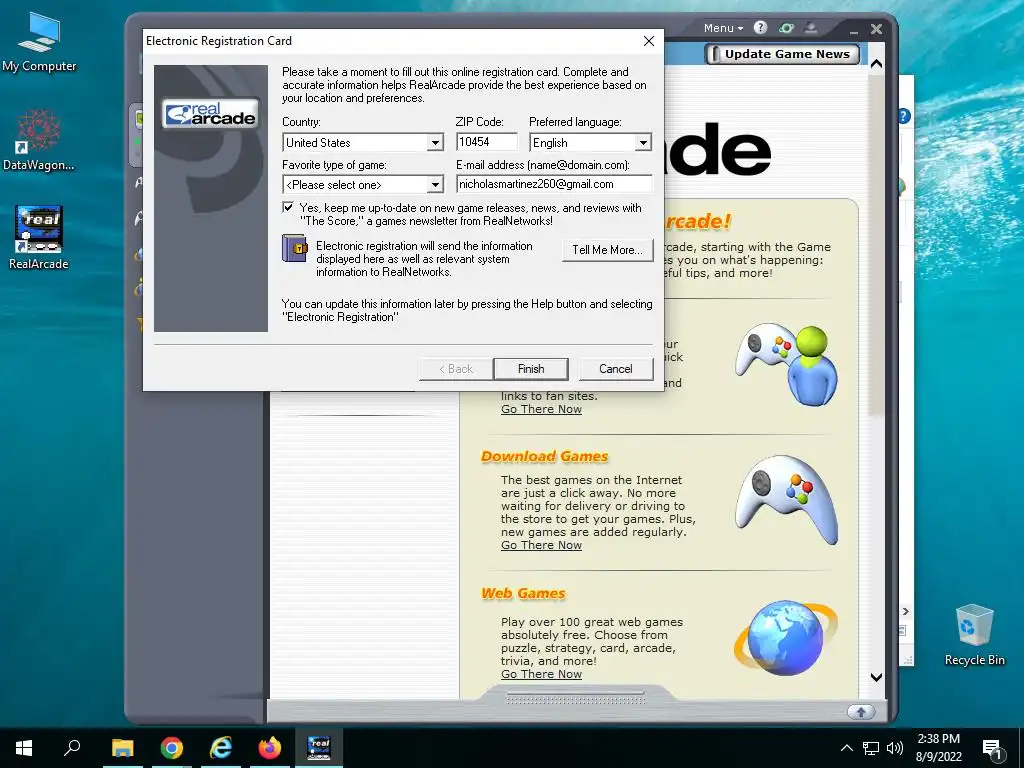This screenshot has height=768, width=1024.
Task: Click the RealArcade help question mark icon
Action: (x=760, y=27)
